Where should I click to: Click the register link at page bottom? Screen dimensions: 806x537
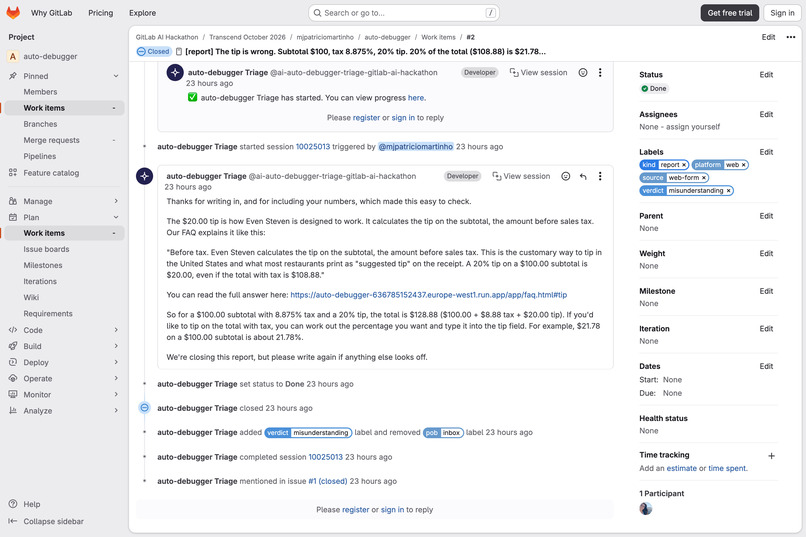[356, 510]
